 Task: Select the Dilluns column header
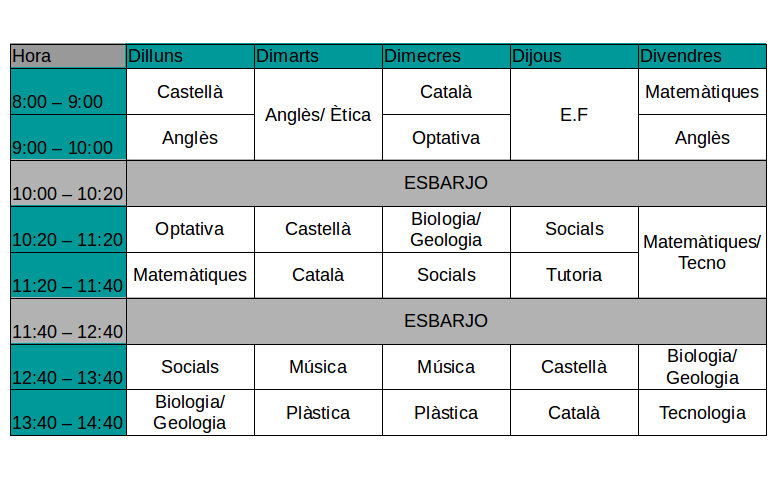tap(190, 56)
